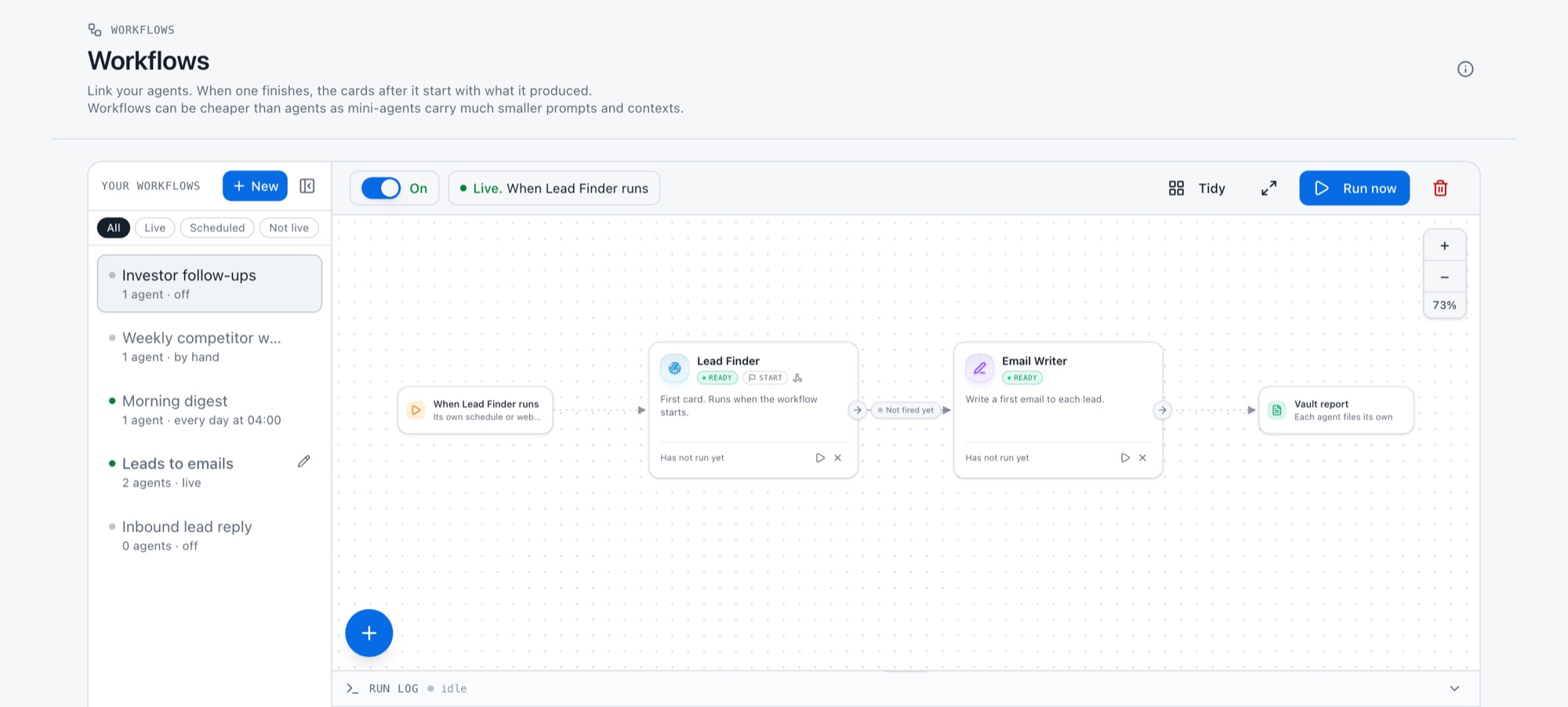Click the RUN LOG label
The width and height of the screenshot is (1568, 707).
394,688
